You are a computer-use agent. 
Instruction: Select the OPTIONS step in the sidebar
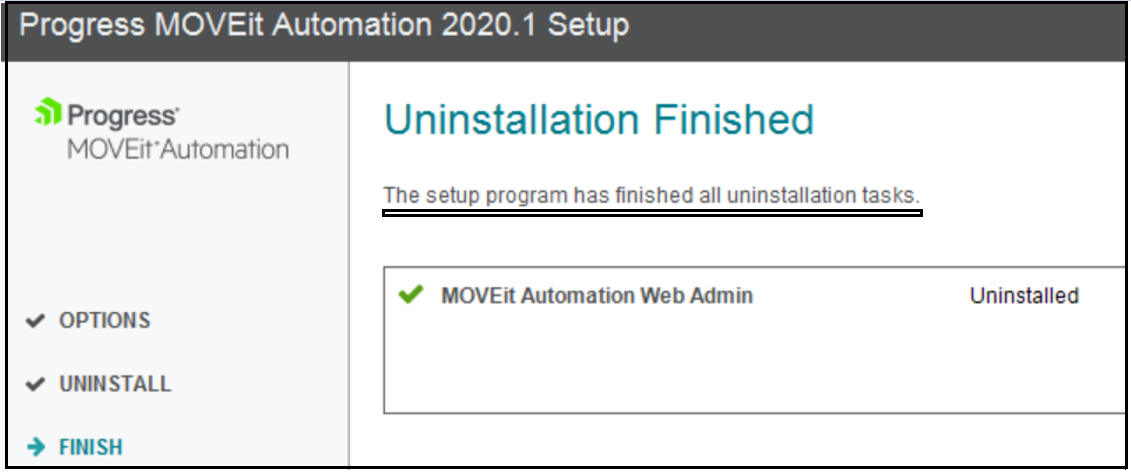pyautogui.click(x=104, y=321)
